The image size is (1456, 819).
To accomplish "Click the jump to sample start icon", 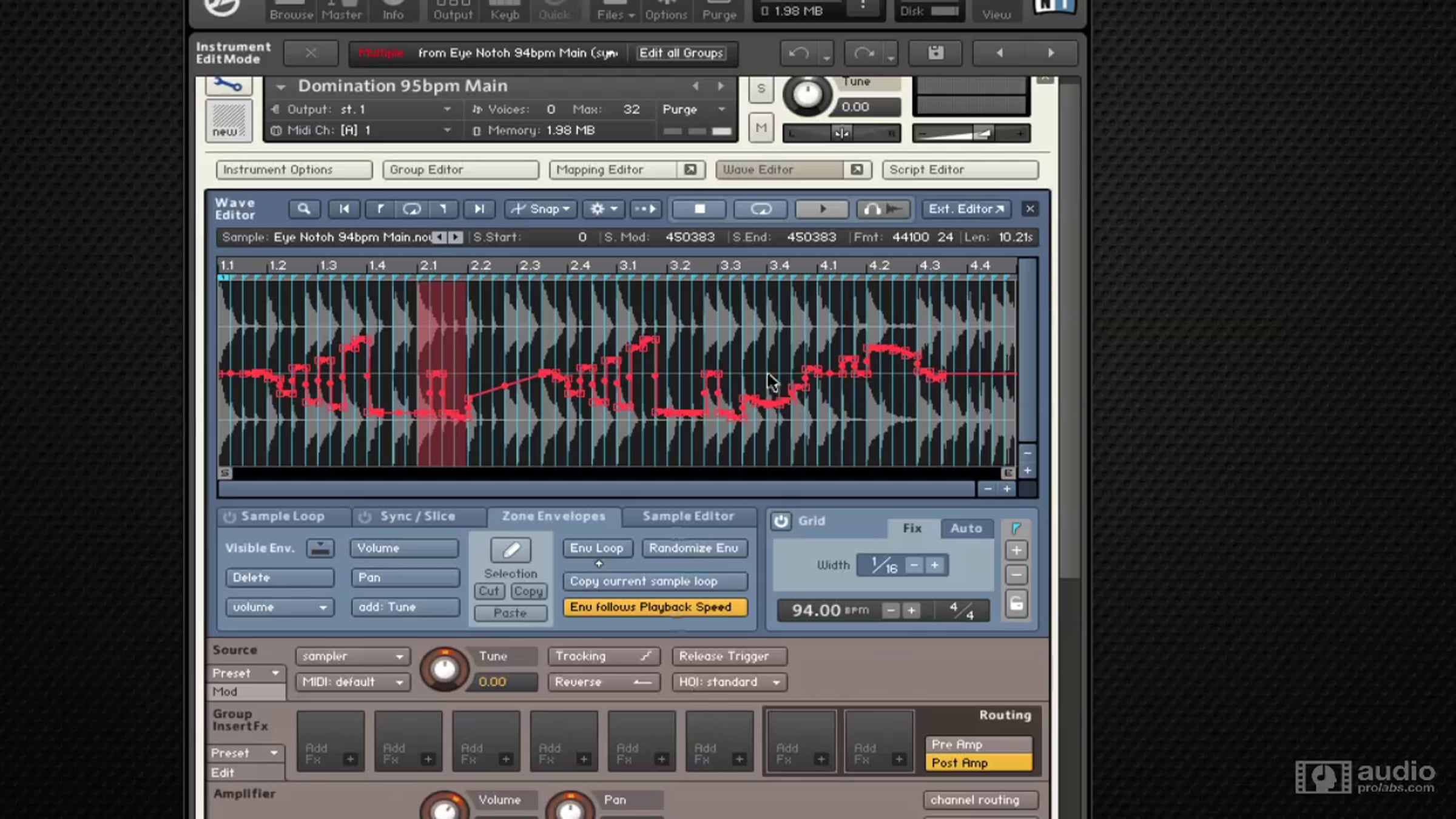I will pyautogui.click(x=344, y=209).
